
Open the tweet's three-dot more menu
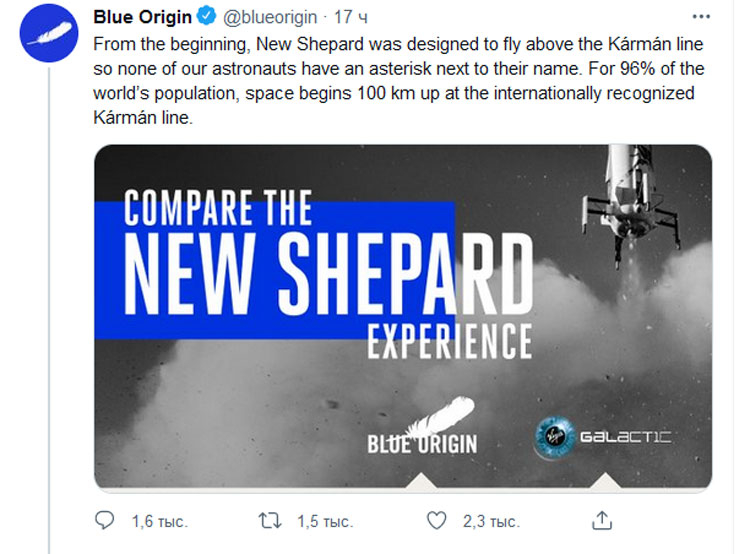[701, 17]
